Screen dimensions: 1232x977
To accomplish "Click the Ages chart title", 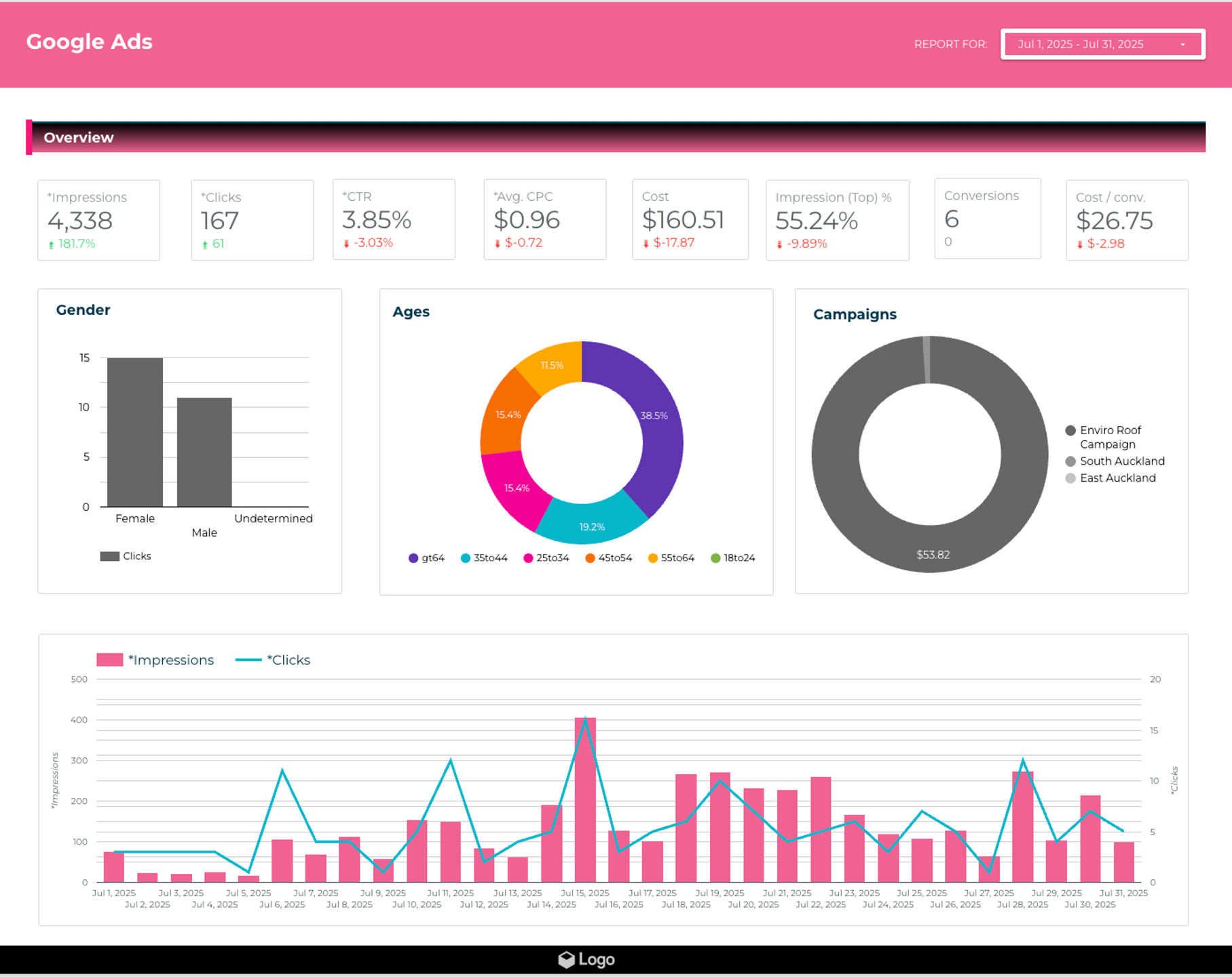I will (x=411, y=312).
